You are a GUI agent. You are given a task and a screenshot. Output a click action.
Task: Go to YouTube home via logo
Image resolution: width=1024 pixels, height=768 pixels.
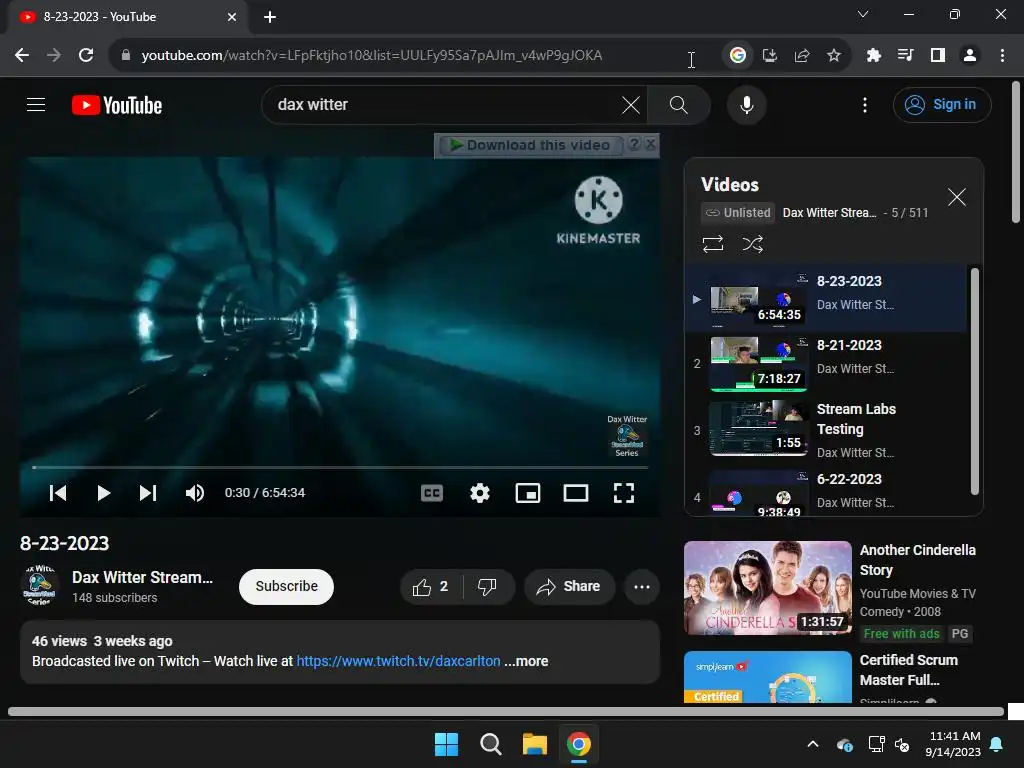pyautogui.click(x=117, y=105)
